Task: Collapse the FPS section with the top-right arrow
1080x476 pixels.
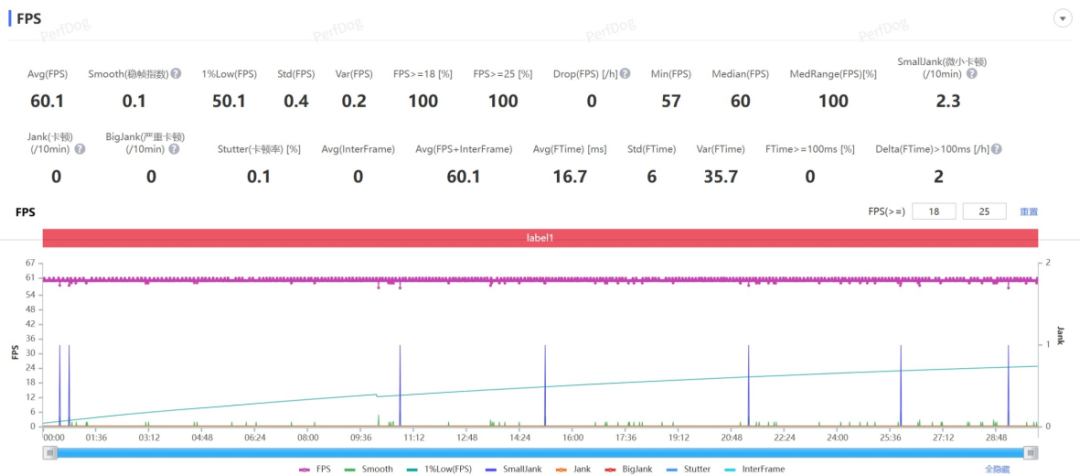Action: point(1062,19)
